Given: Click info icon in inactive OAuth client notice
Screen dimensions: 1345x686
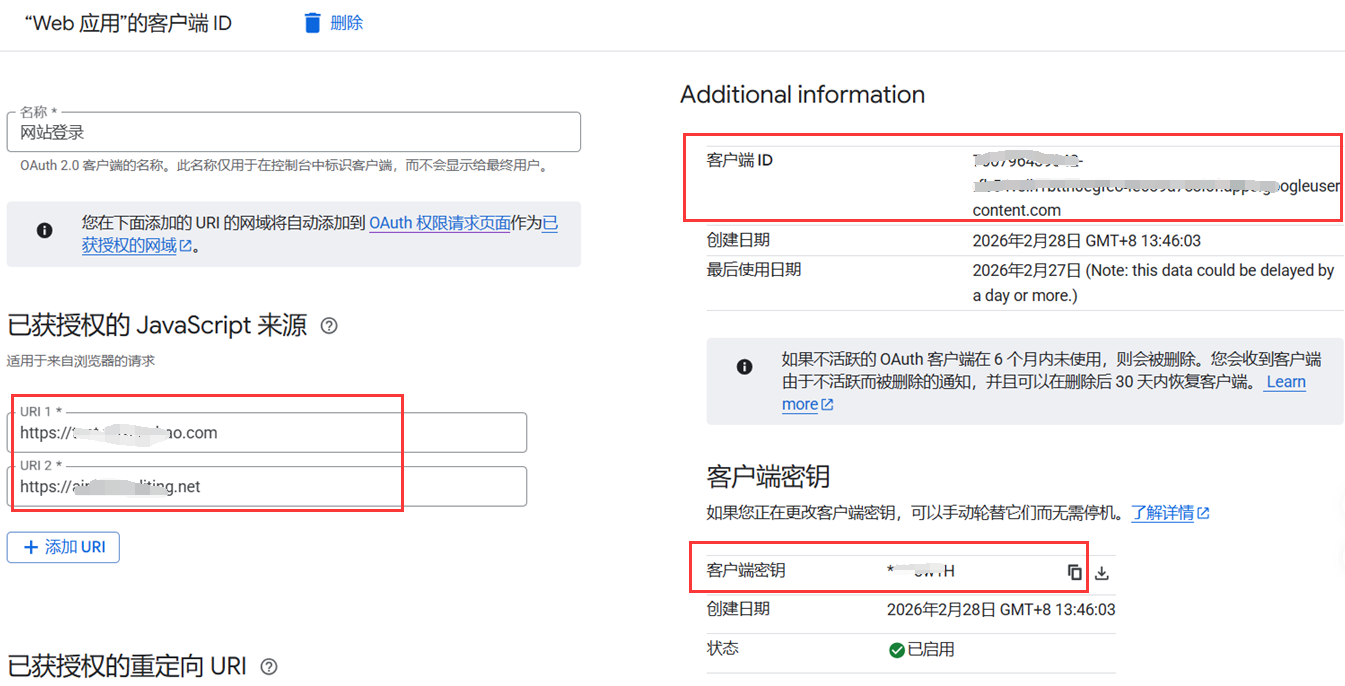Looking at the screenshot, I should click(744, 367).
